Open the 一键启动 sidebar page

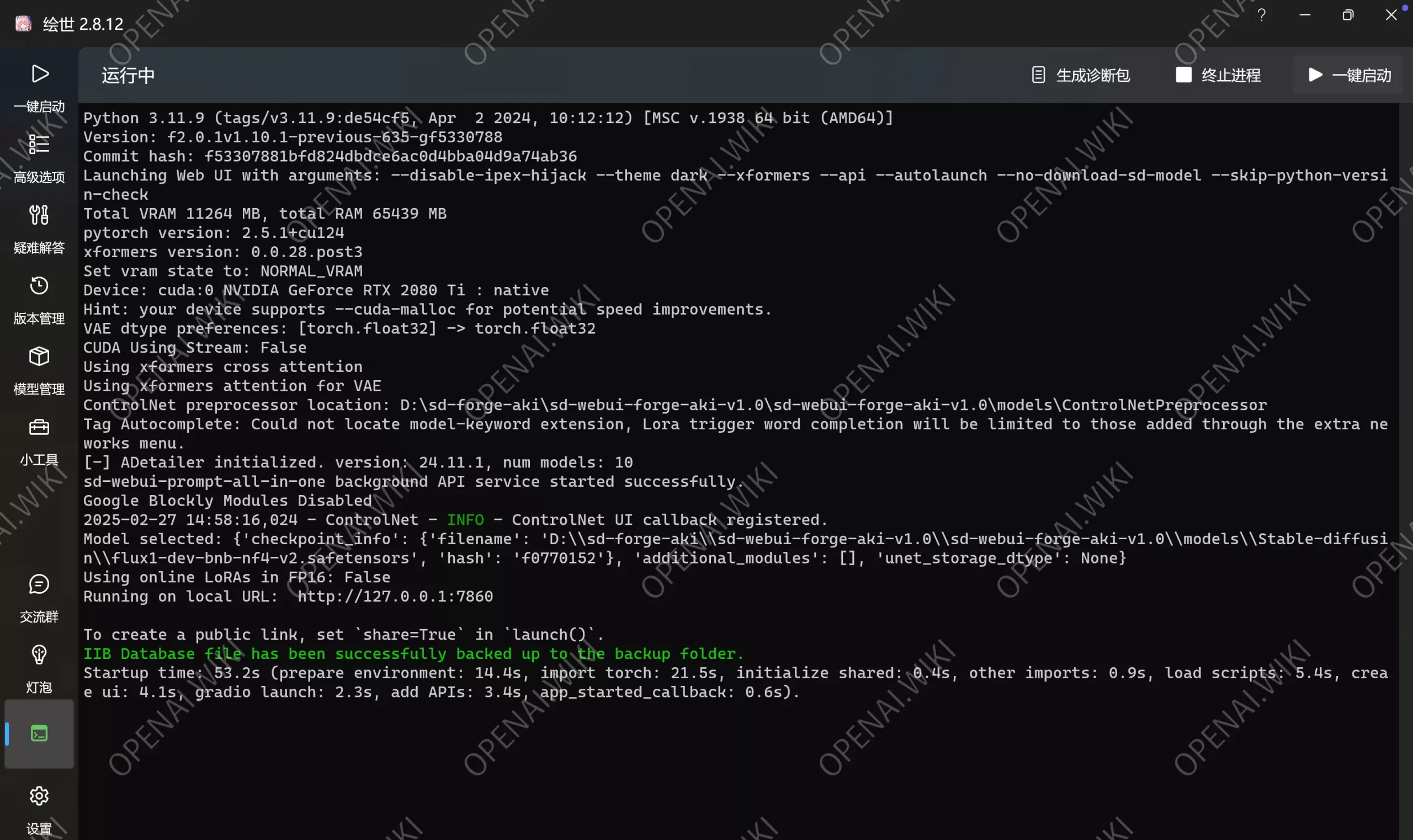tap(39, 88)
